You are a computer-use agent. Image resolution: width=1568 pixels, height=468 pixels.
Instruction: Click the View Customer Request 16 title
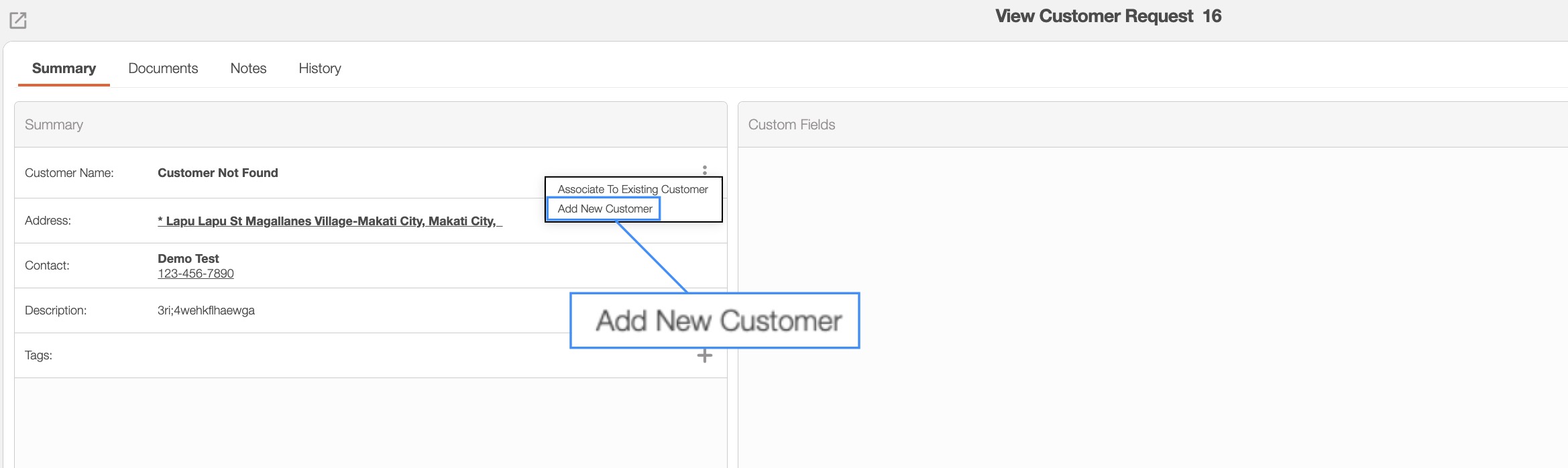(1108, 16)
